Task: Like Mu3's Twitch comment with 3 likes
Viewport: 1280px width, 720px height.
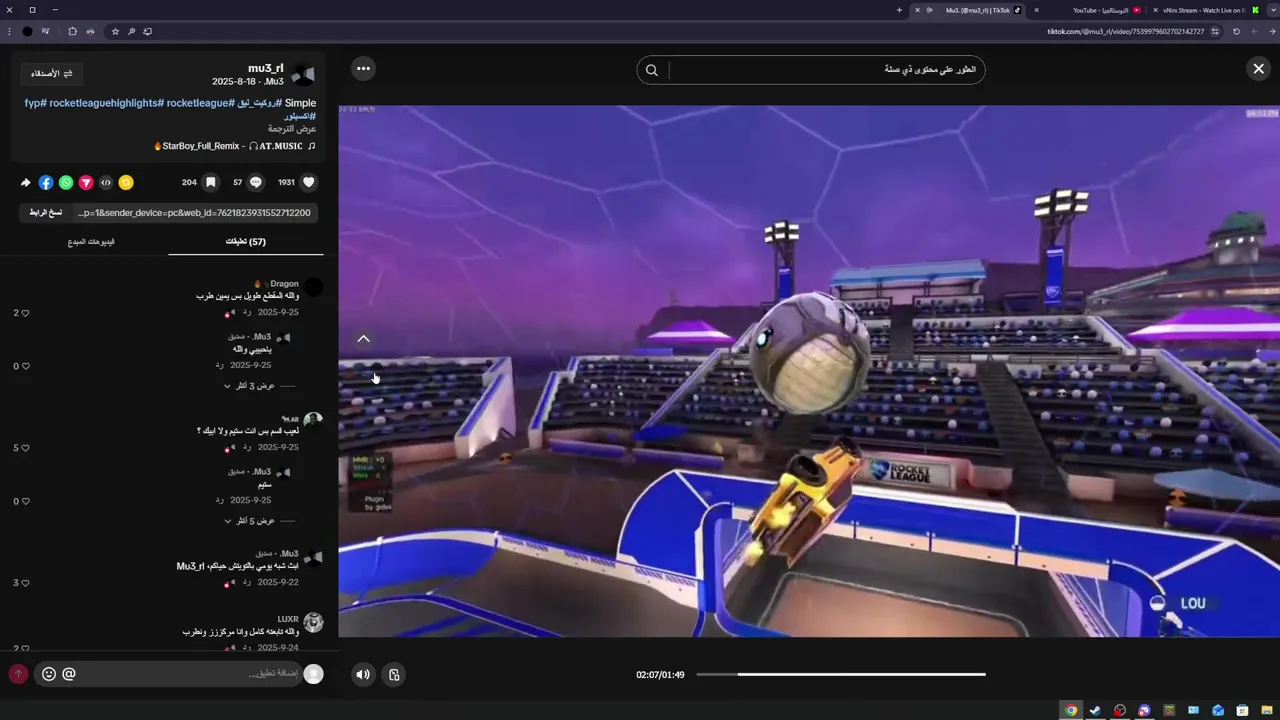Action: pos(25,582)
